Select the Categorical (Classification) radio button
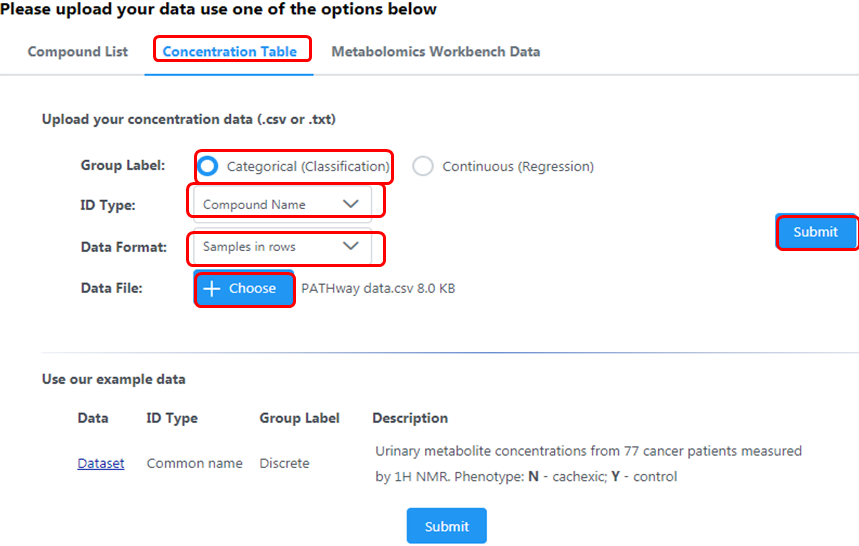 [x=209, y=166]
